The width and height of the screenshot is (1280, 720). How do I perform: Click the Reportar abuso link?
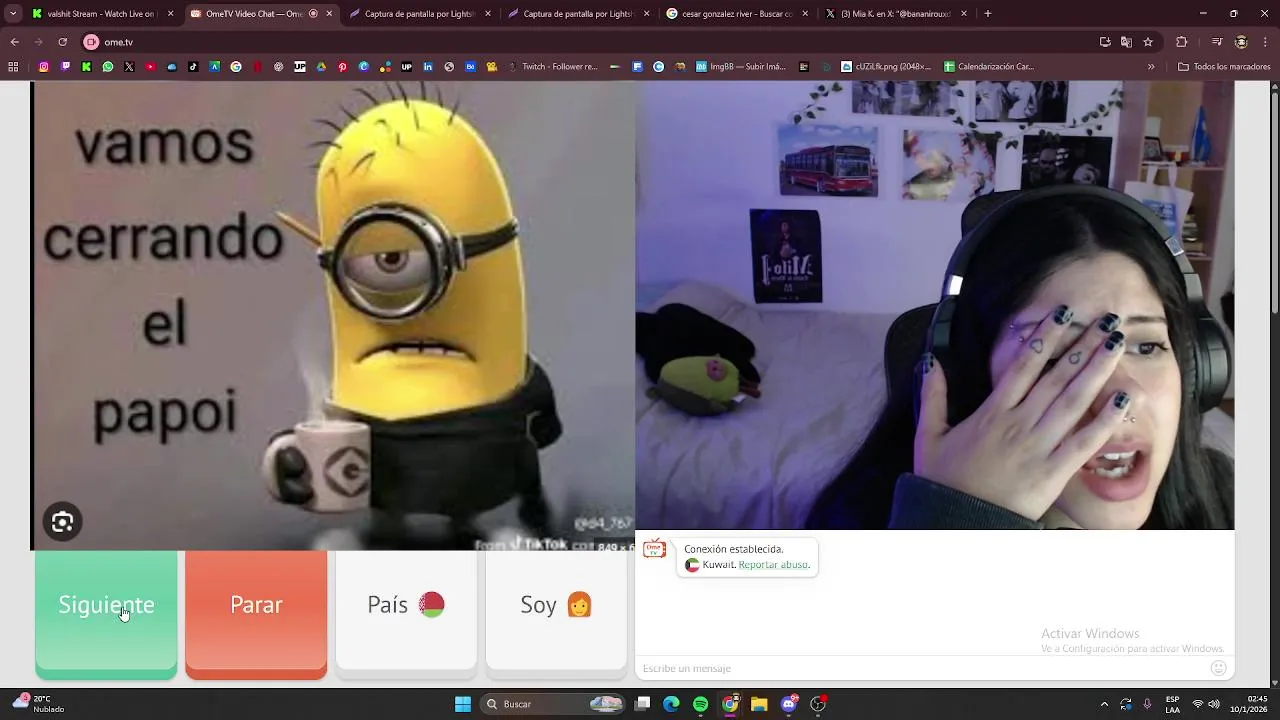773,565
